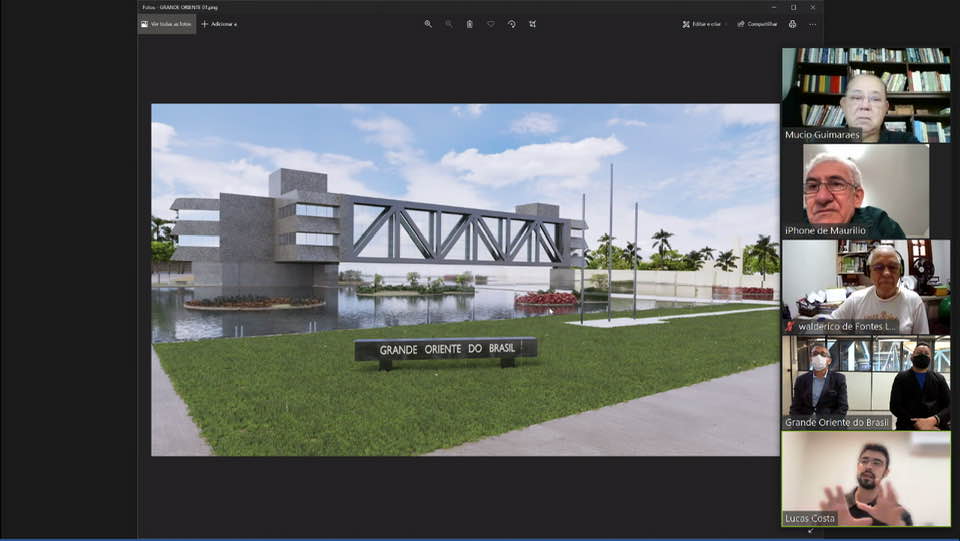Screen dimensions: 960x541
Task: Print the photo
Action: click(x=792, y=24)
